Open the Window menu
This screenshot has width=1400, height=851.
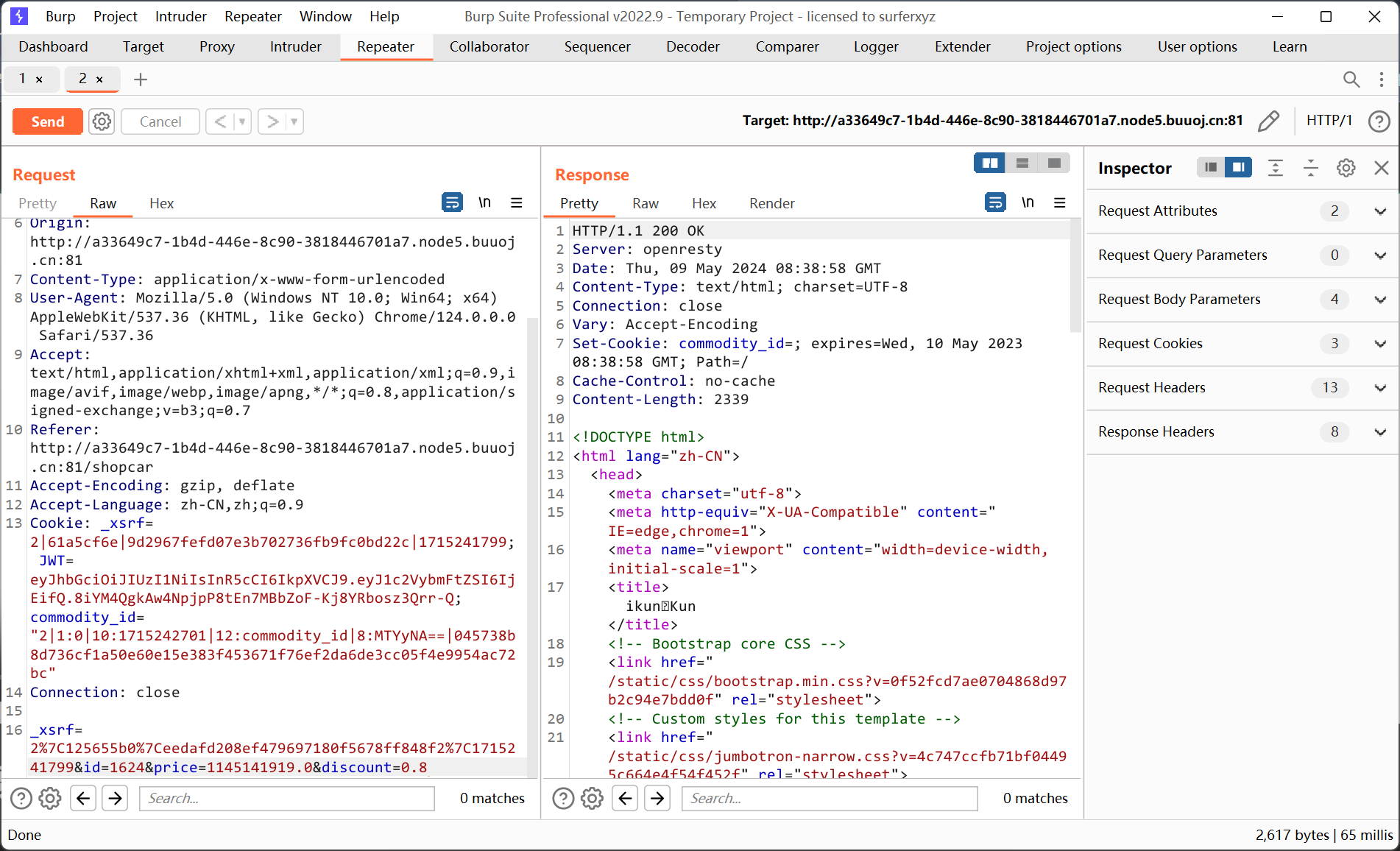tap(325, 16)
